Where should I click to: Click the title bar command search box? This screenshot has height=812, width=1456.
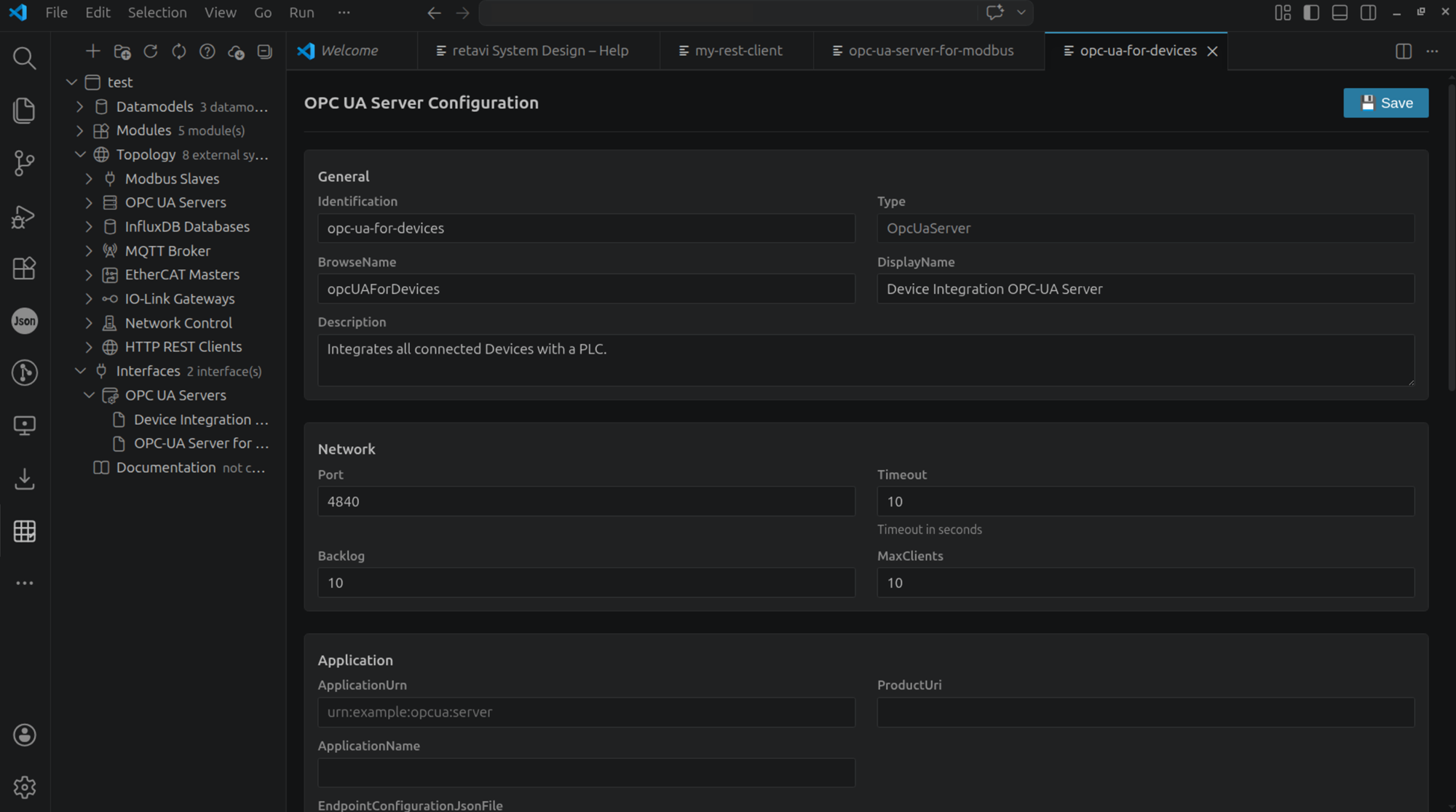(x=728, y=12)
